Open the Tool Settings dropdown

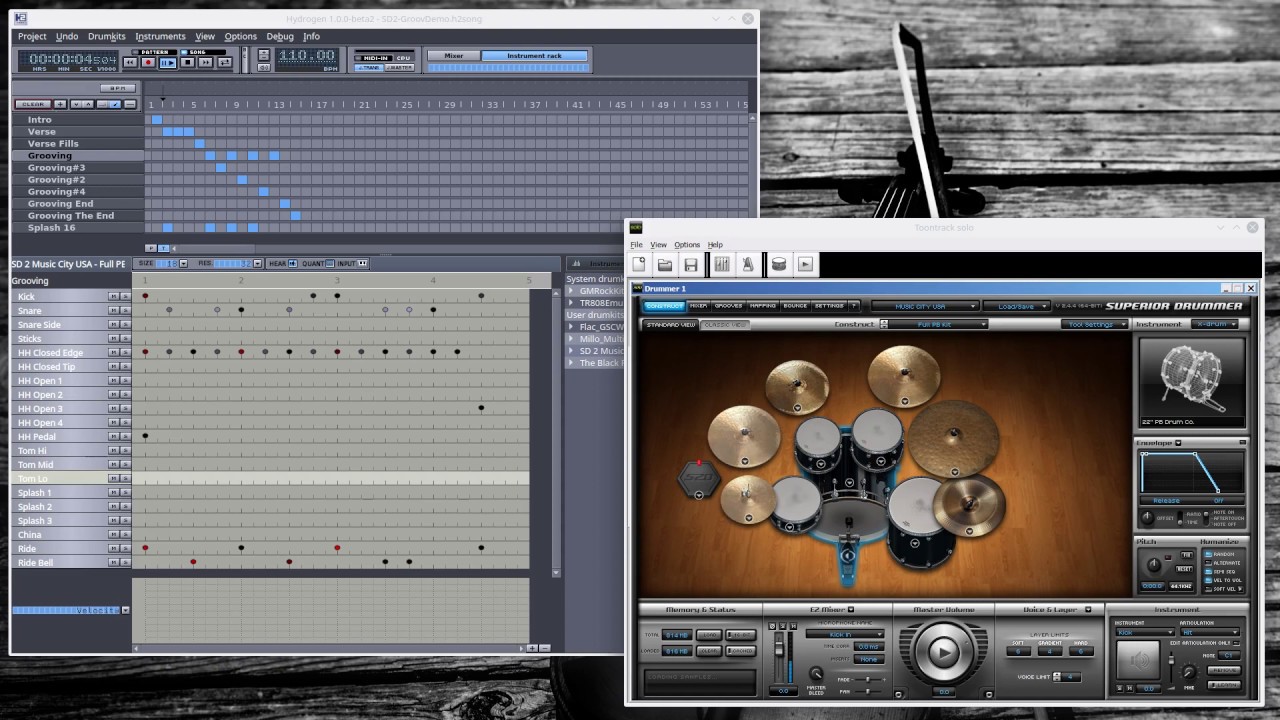(1095, 324)
